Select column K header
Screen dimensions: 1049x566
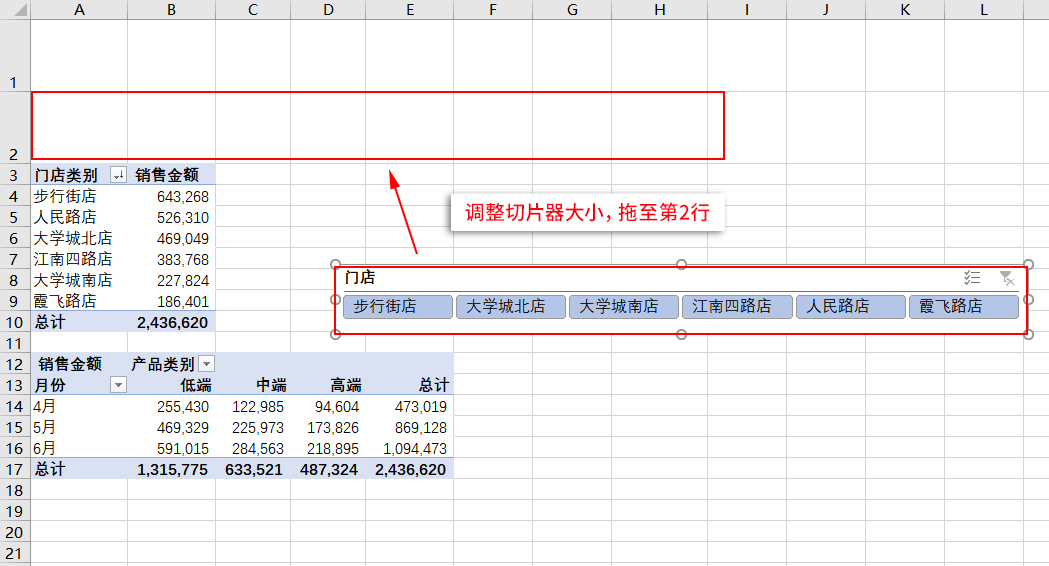coord(905,9)
